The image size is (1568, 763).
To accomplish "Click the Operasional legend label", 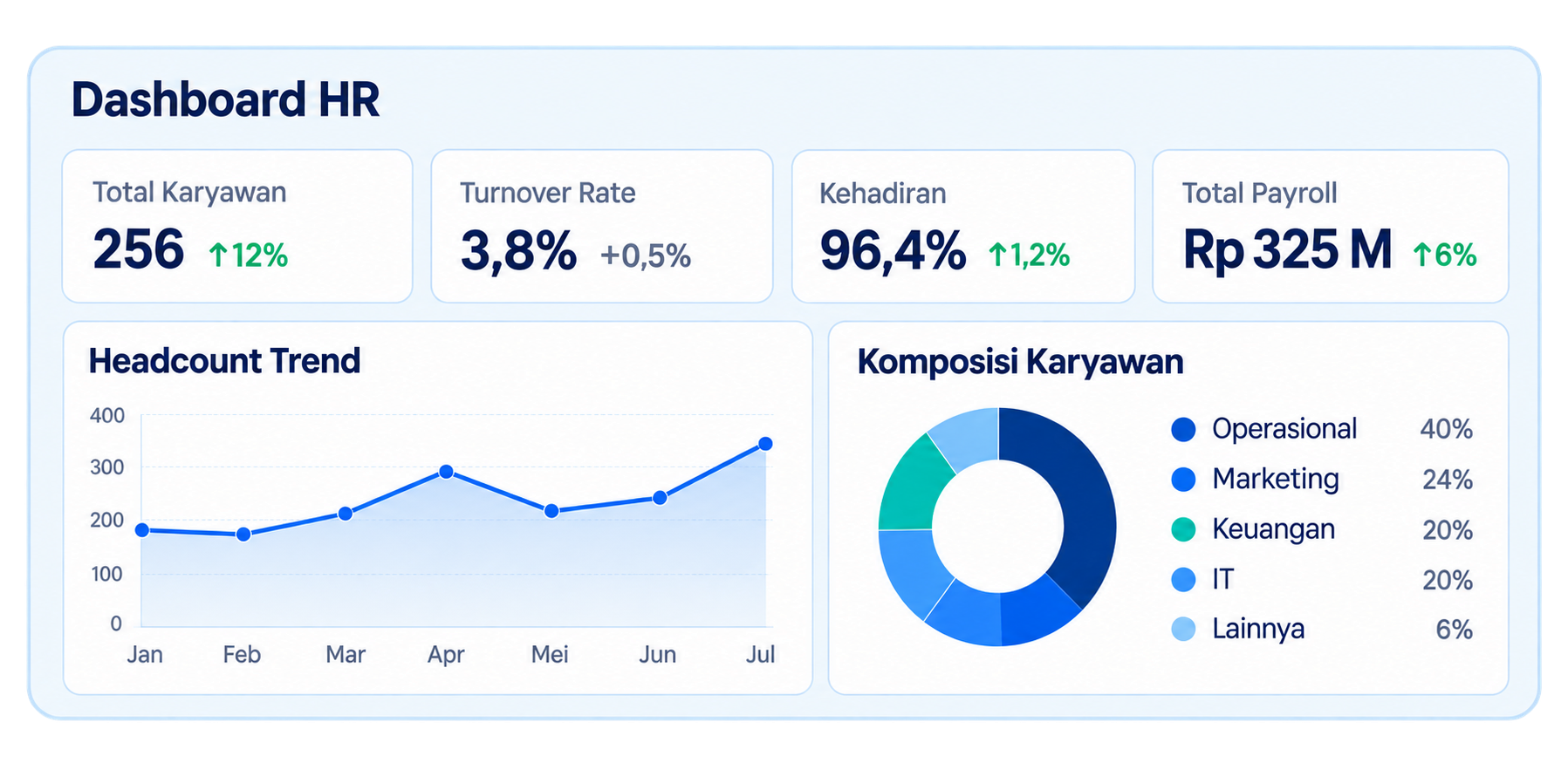I will 1284,429.
